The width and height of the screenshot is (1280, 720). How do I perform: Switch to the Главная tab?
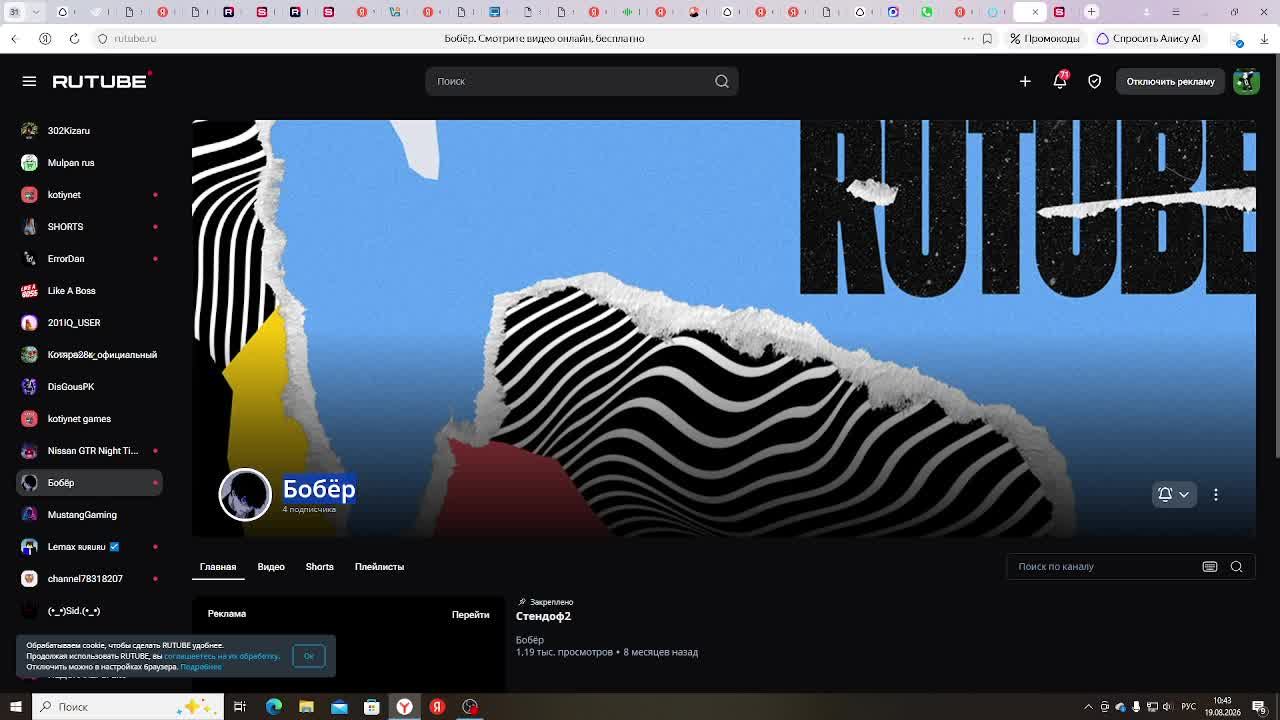tap(218, 567)
